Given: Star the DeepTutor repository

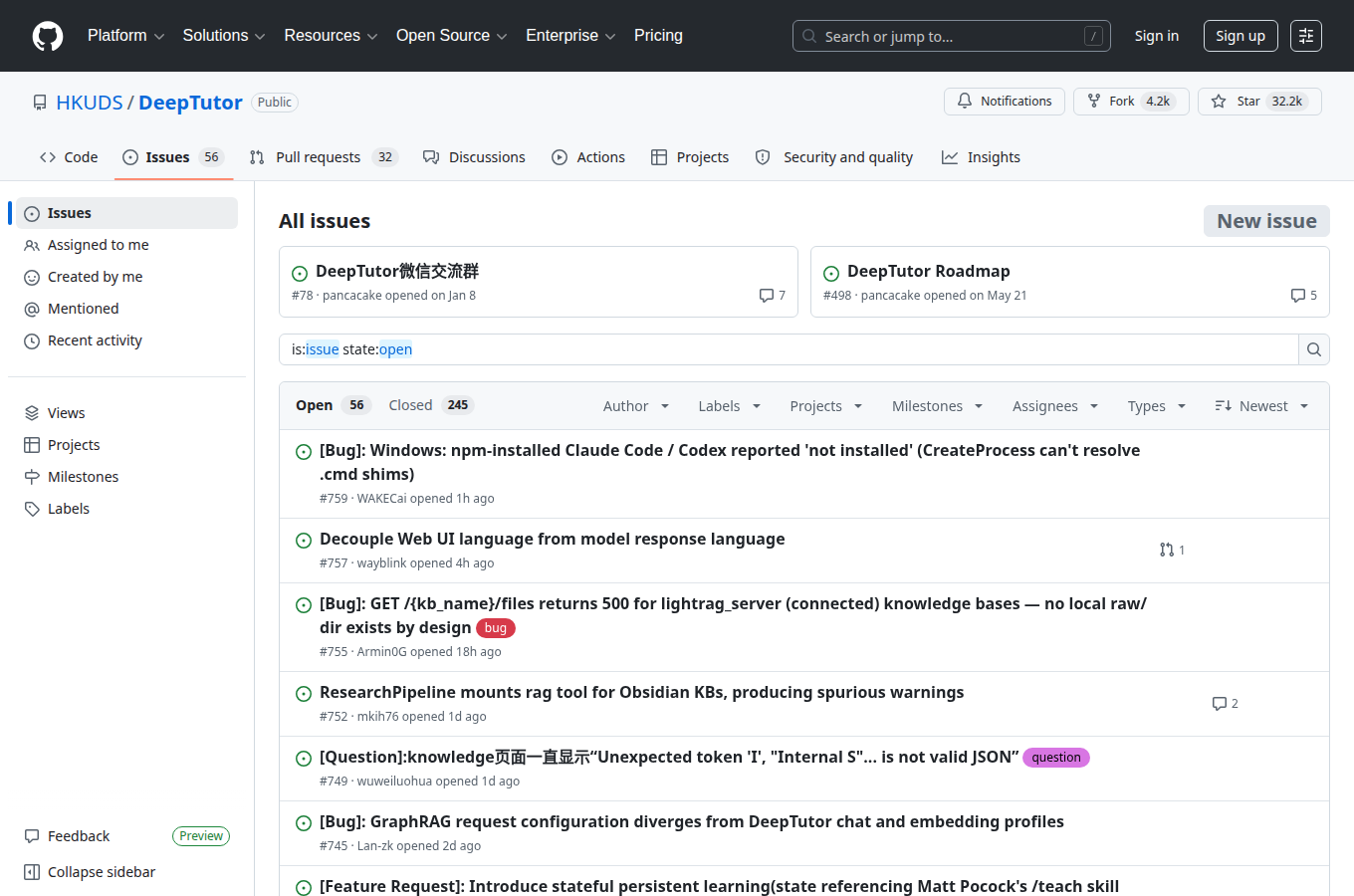Looking at the screenshot, I should tap(1259, 102).
